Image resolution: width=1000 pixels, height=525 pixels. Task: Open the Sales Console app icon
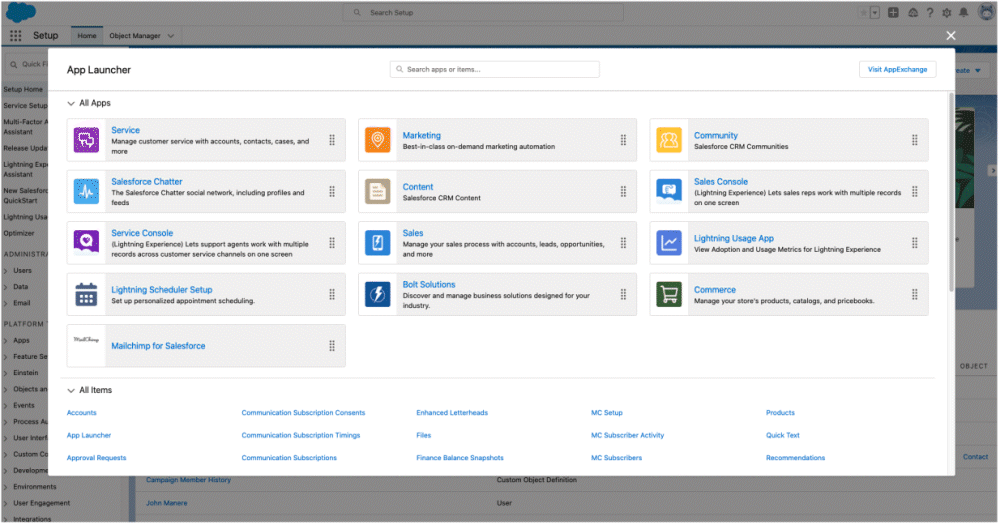pos(669,191)
